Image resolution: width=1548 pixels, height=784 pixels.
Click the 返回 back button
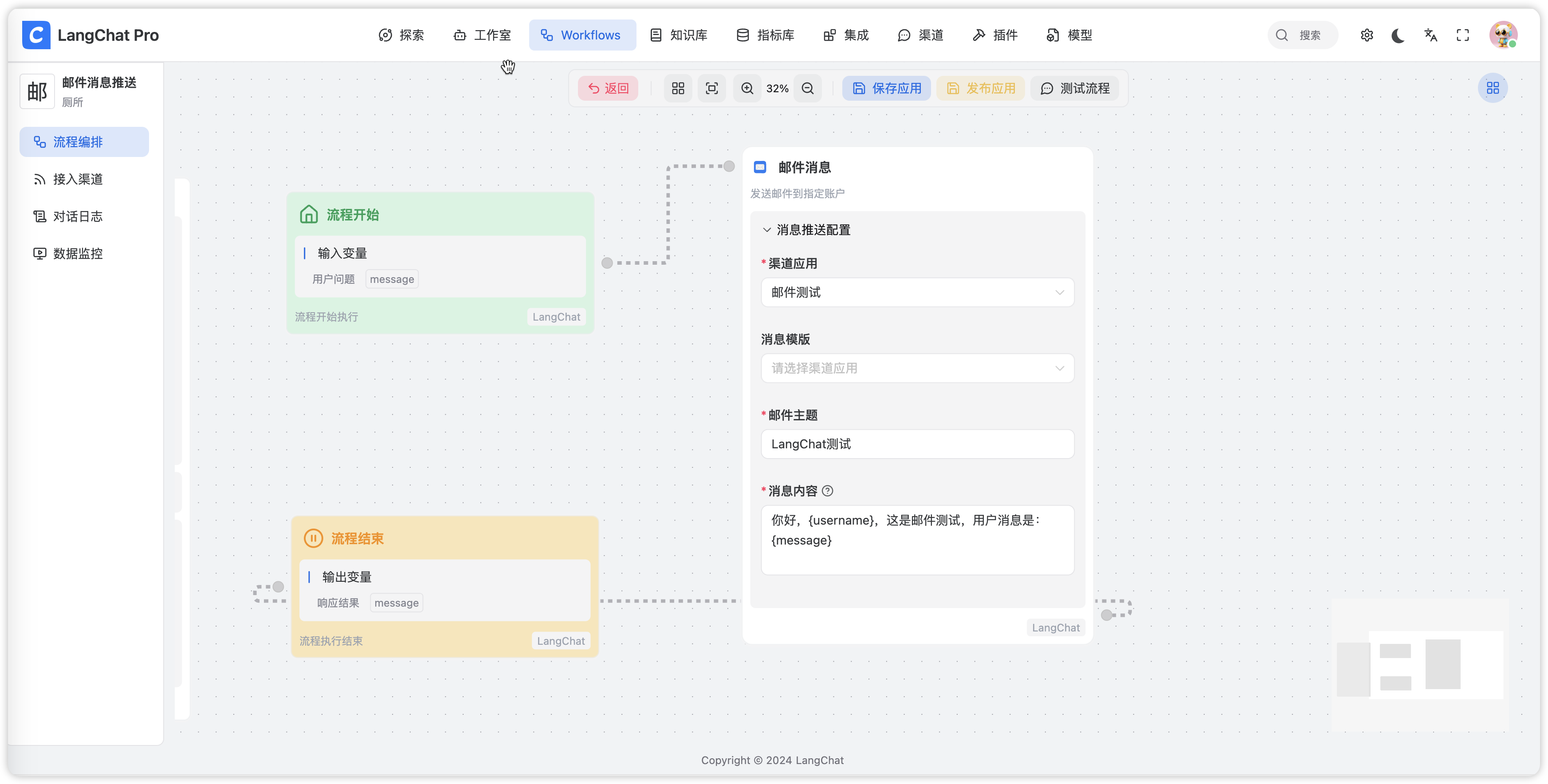[608, 88]
